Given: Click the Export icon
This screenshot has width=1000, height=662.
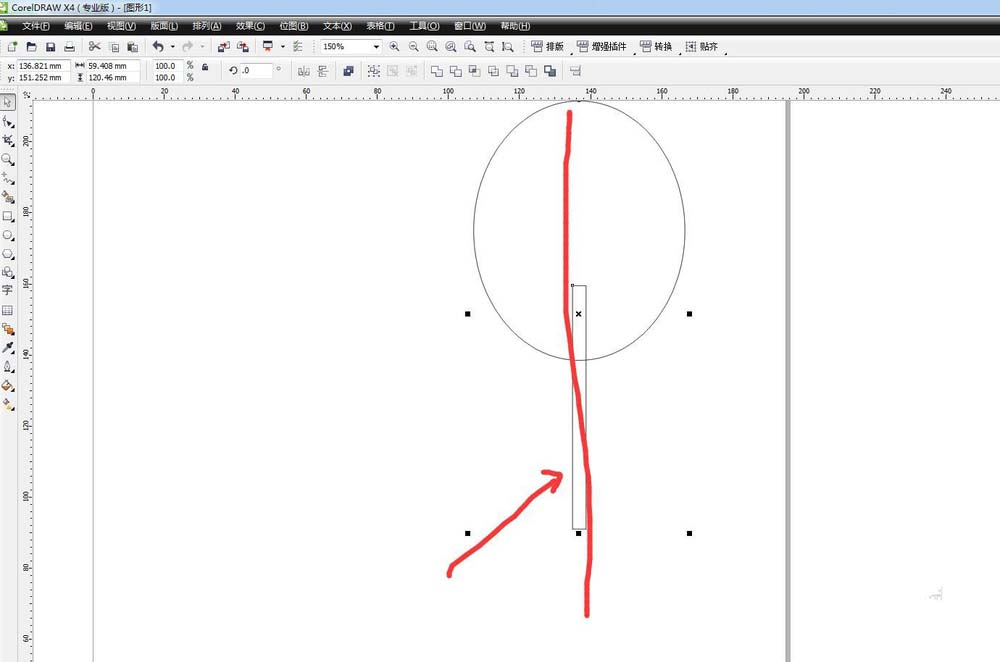Looking at the screenshot, I should 243,47.
